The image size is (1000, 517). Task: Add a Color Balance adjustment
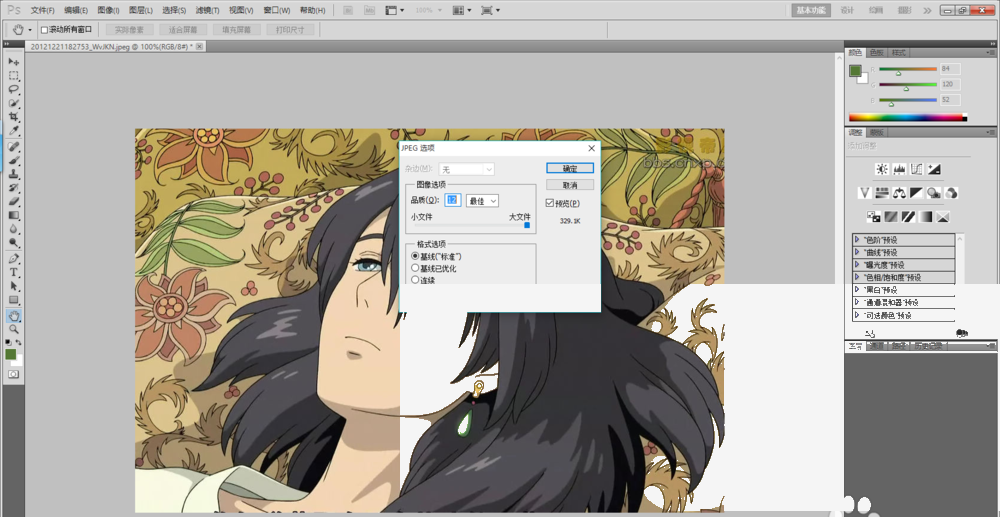point(899,193)
